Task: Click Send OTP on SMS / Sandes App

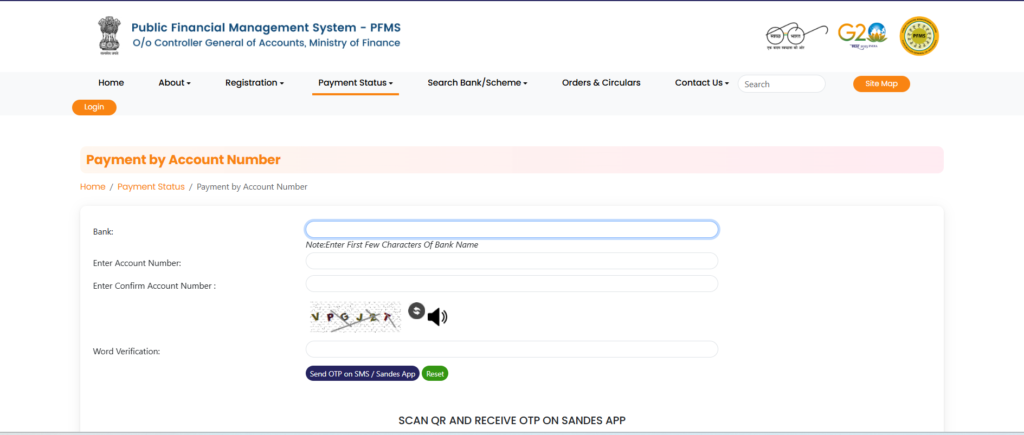Action: click(362, 374)
